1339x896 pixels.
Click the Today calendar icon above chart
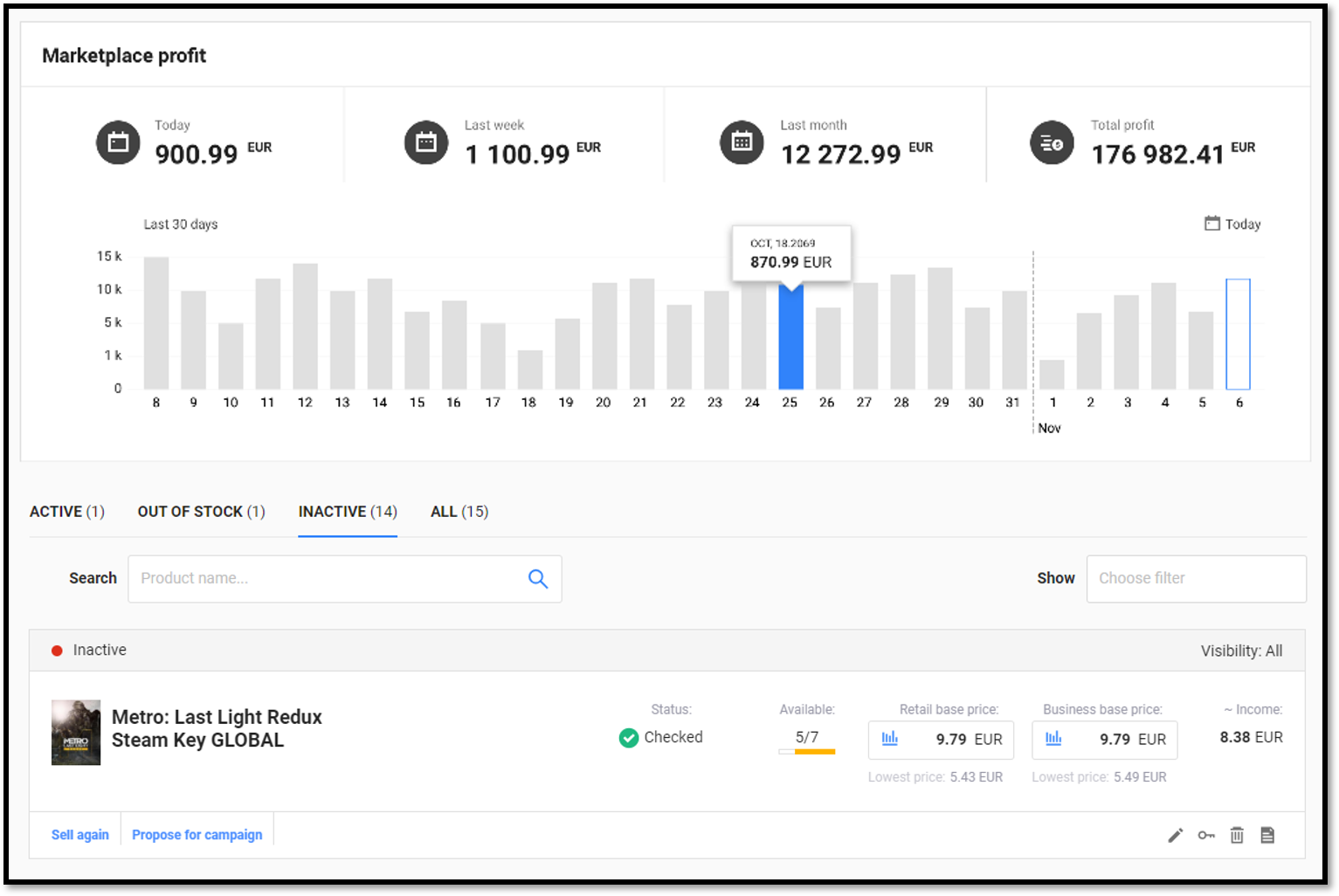pos(1212,224)
